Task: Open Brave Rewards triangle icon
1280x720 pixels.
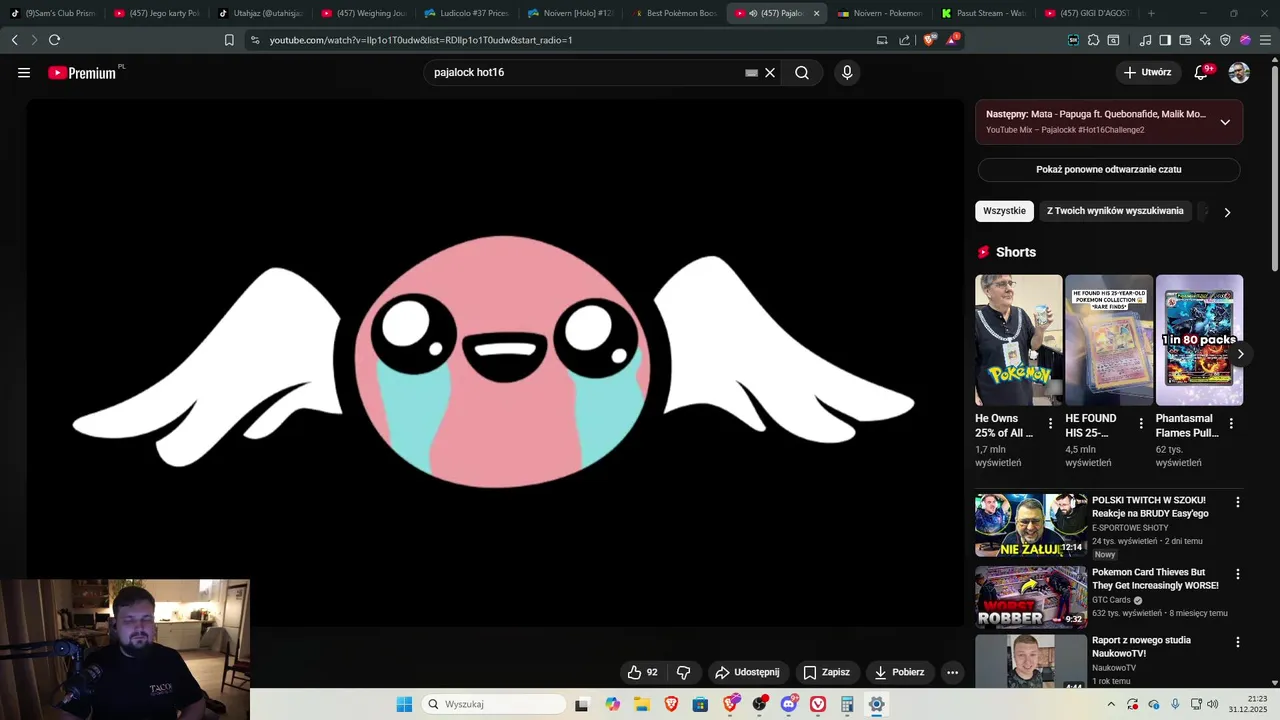Action: (952, 40)
